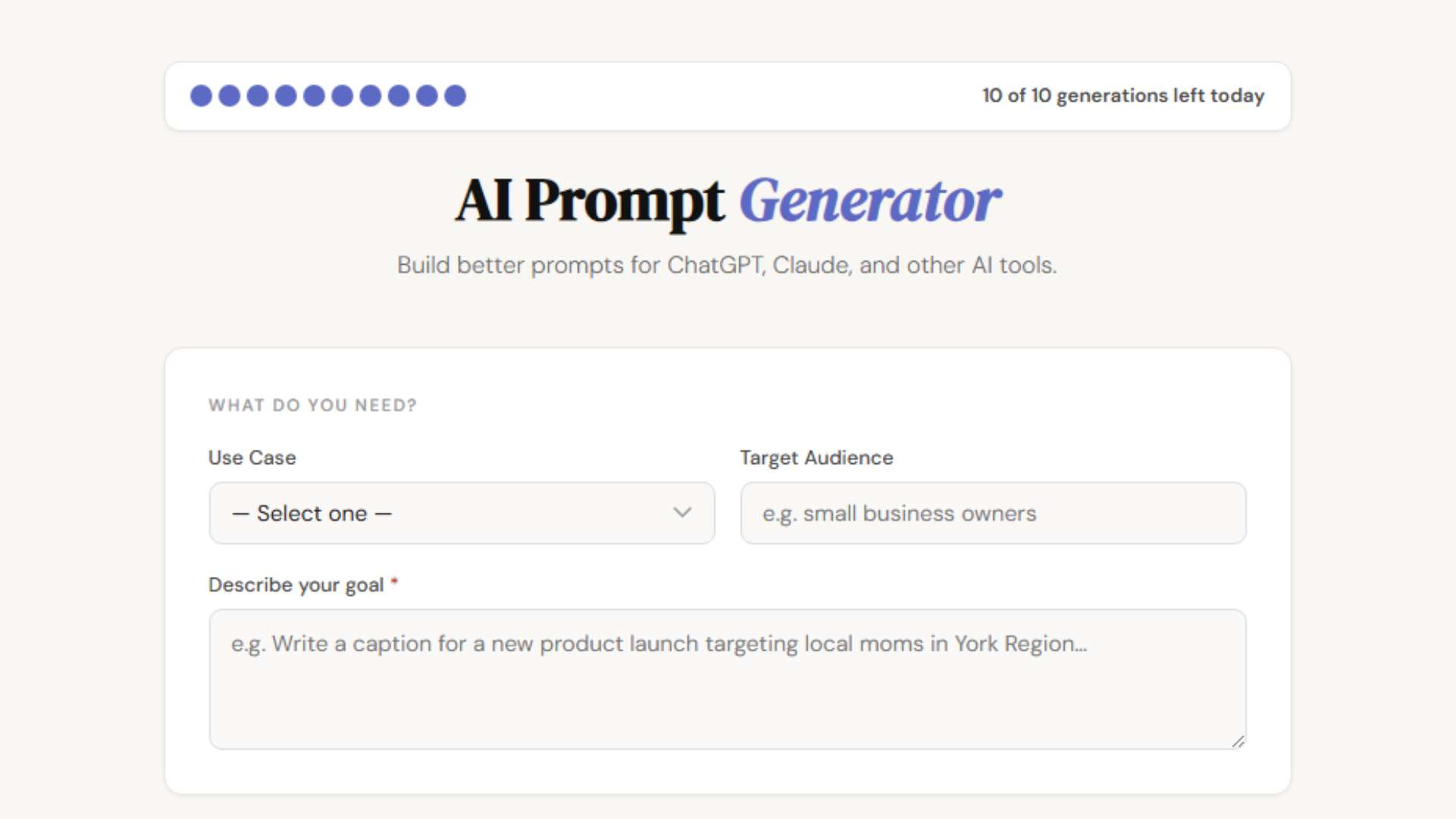Viewport: 1456px width, 819px height.
Task: Open the Use Case dropdown
Action: pos(462,513)
